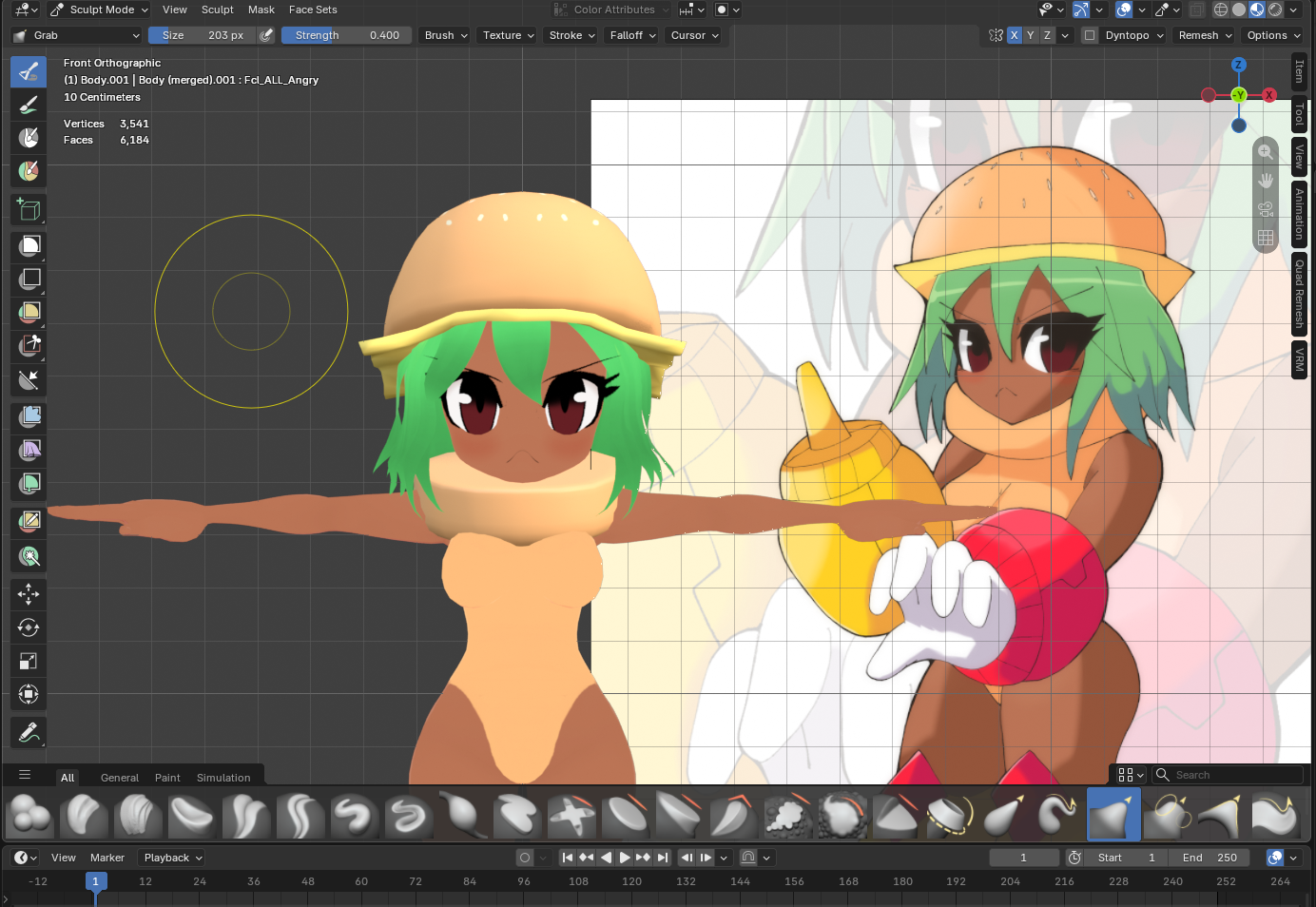
Task: Switch to Rendered viewport shading
Action: 1275,10
